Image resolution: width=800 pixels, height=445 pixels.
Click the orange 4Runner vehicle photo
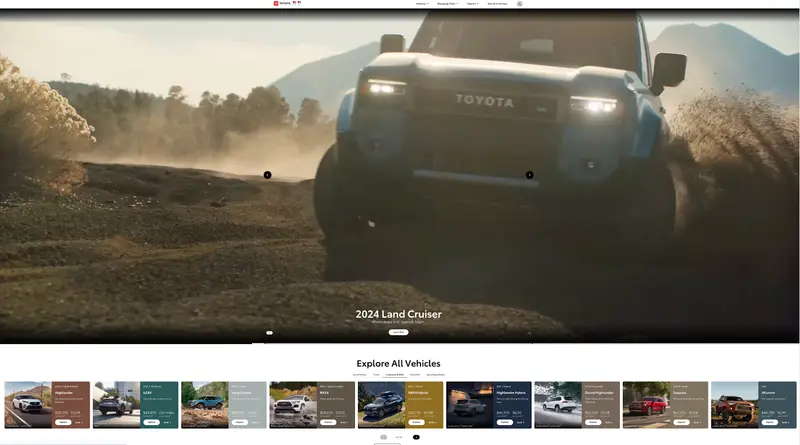click(734, 405)
